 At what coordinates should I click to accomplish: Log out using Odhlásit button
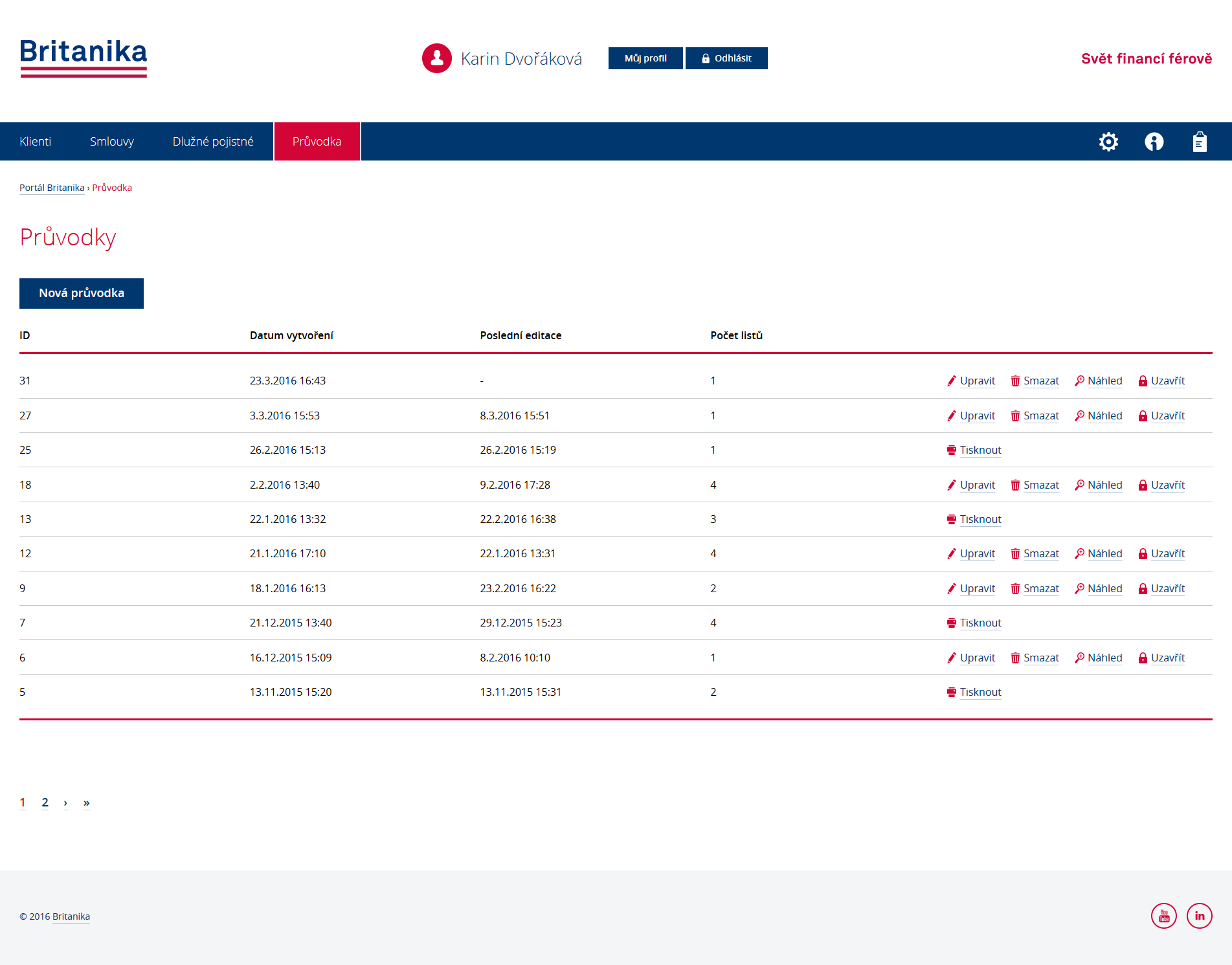point(726,58)
